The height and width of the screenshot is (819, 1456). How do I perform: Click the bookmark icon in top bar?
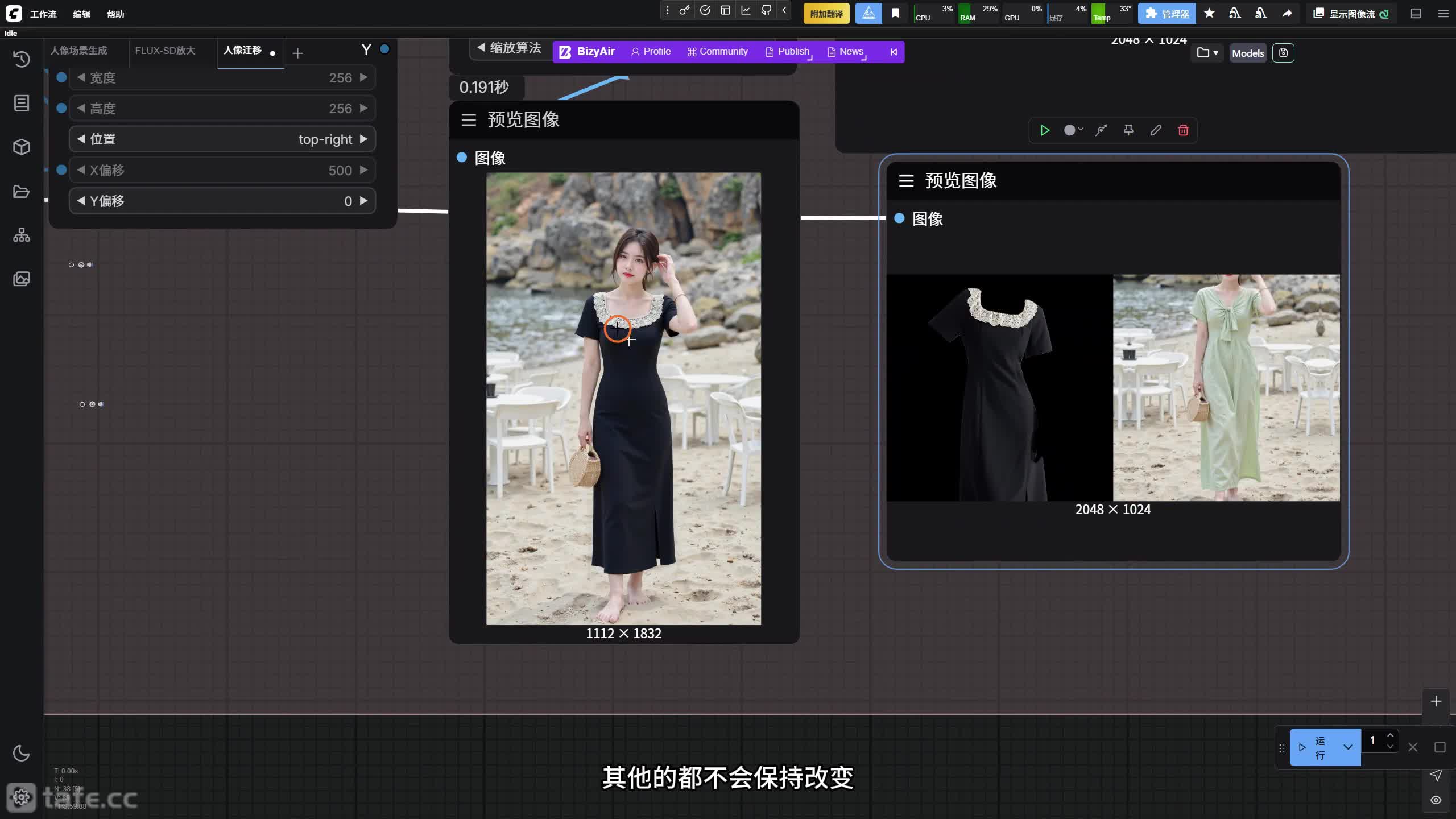(x=895, y=13)
